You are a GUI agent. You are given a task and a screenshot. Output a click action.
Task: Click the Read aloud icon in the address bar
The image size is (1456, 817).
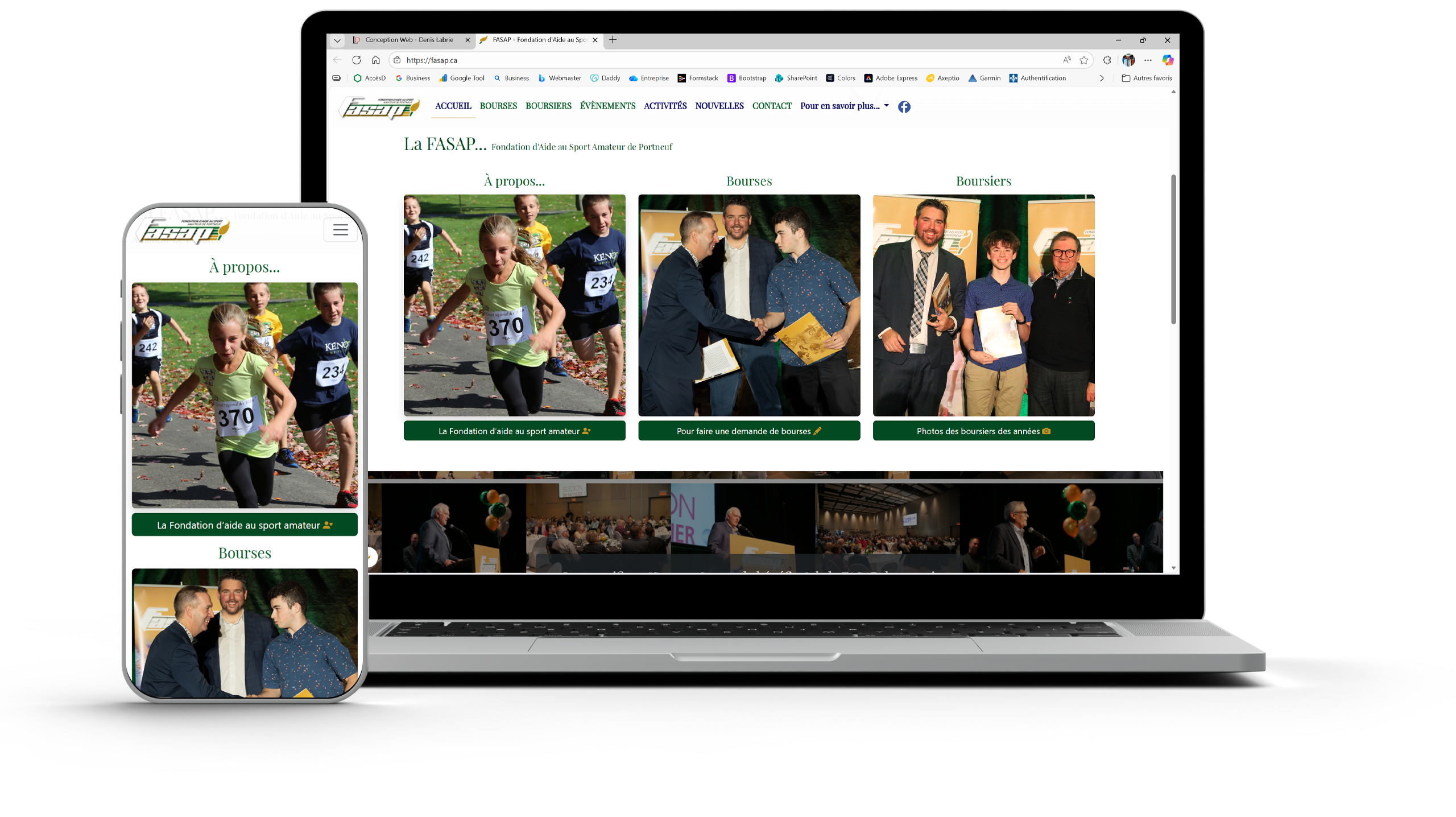point(1066,60)
